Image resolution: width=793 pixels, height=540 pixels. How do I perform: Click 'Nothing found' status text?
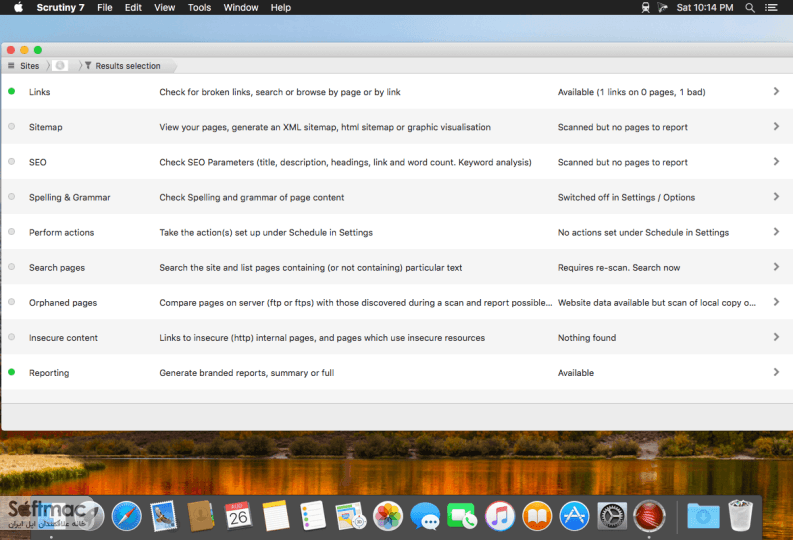(587, 338)
